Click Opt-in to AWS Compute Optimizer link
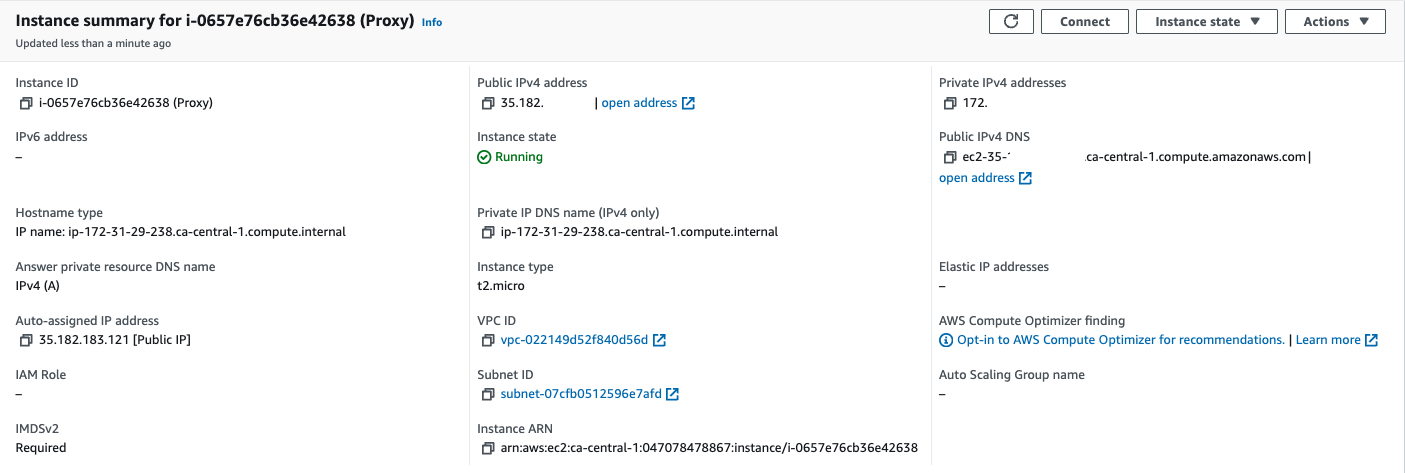 click(1120, 341)
